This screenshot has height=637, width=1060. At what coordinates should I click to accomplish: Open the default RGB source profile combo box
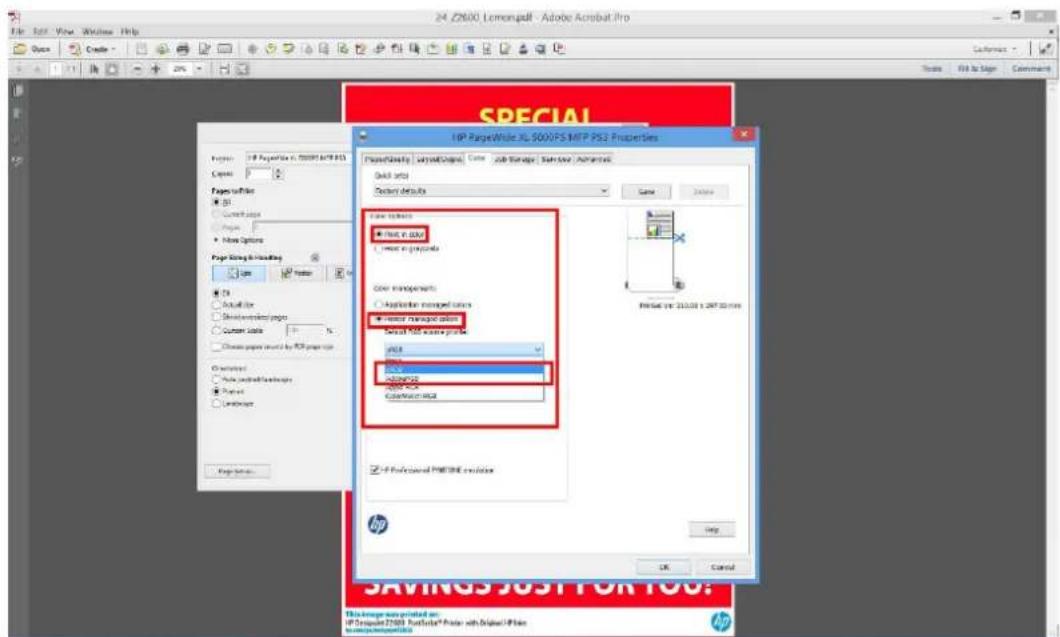pos(464,350)
